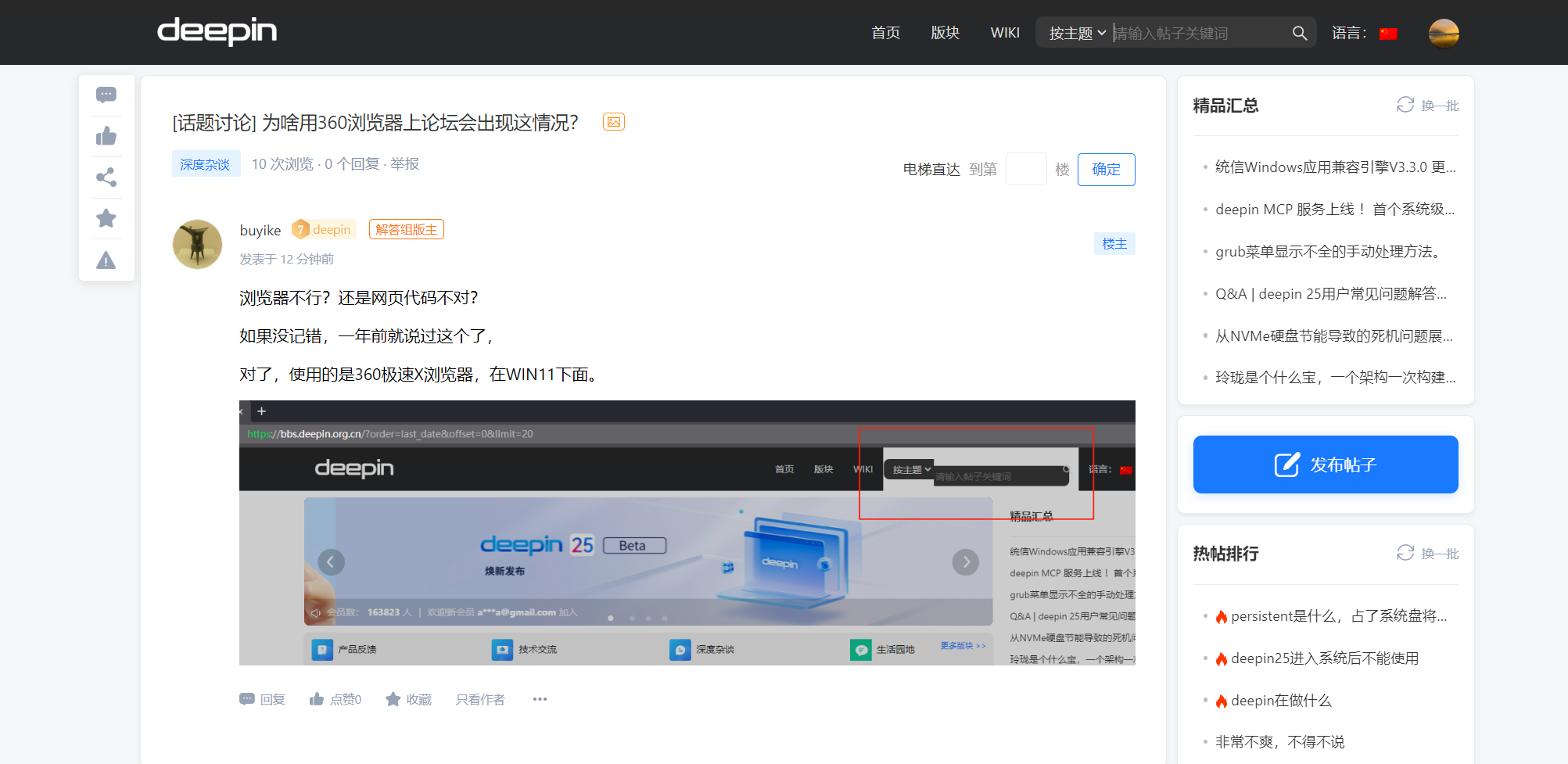Click the thumbs-up icon in left sidebar
Screen dimensions: 1568x764
click(x=106, y=136)
